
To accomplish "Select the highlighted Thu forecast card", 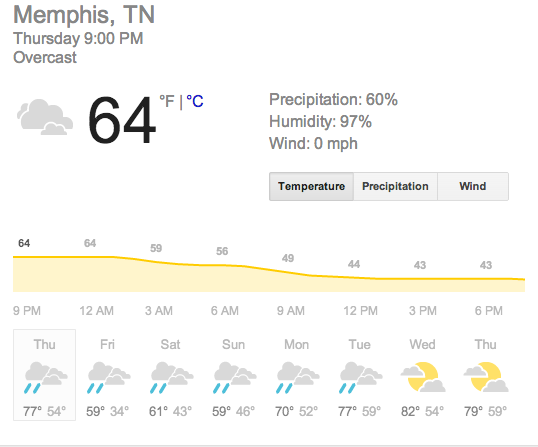I will click(x=45, y=375).
